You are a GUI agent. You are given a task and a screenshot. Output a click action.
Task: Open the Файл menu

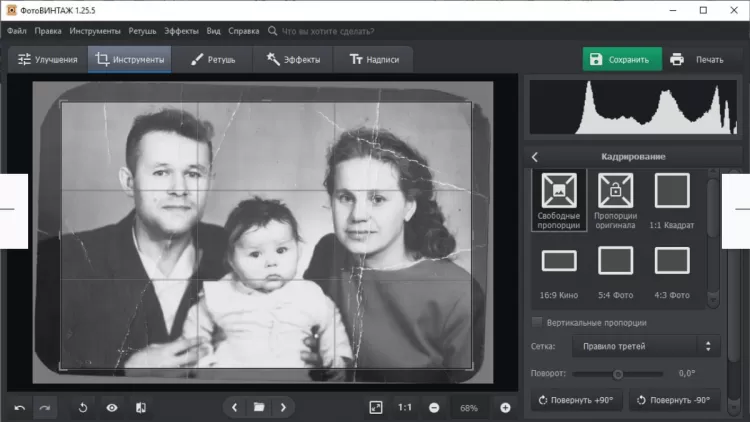(17, 31)
